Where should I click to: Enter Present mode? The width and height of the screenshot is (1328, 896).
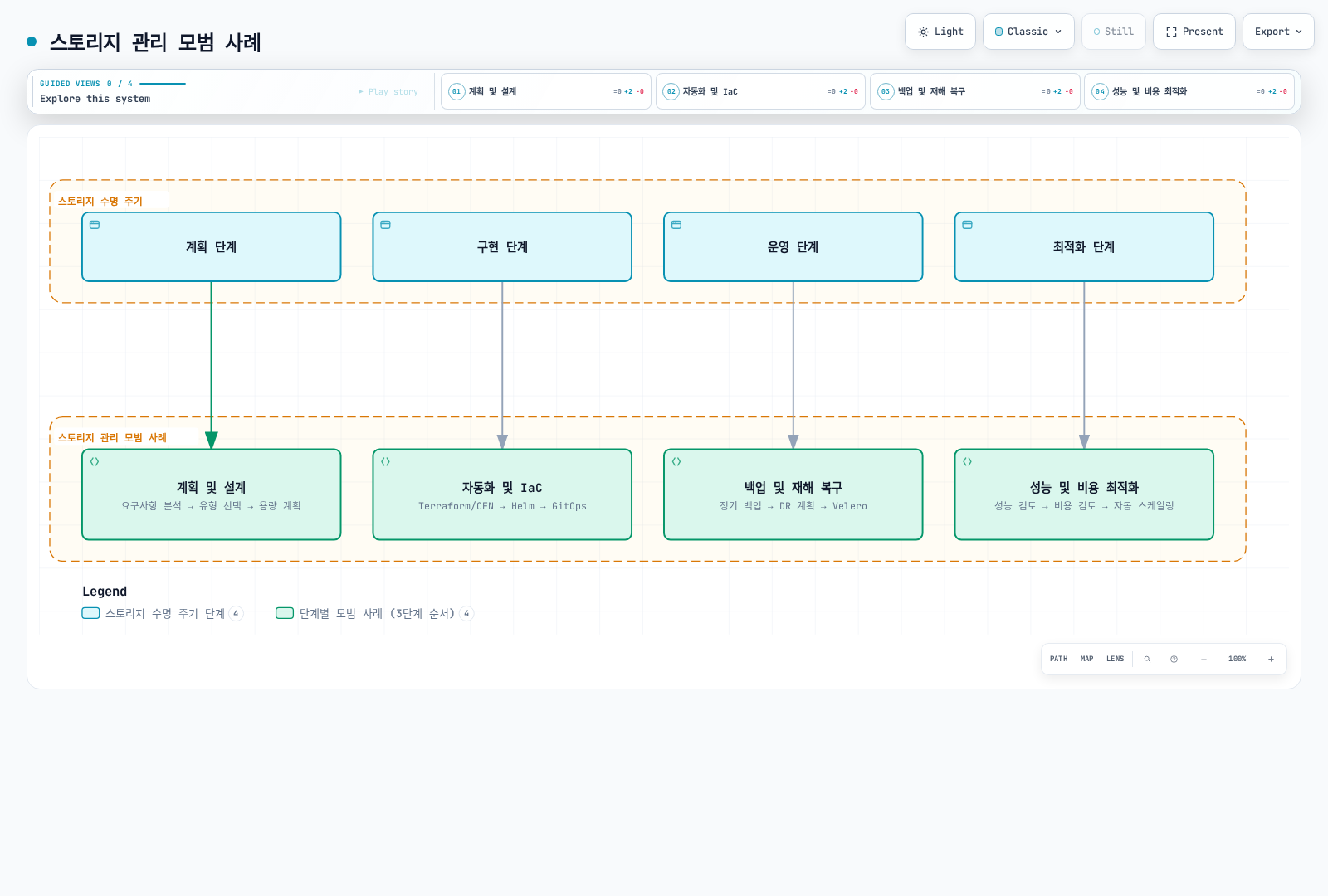(1194, 32)
